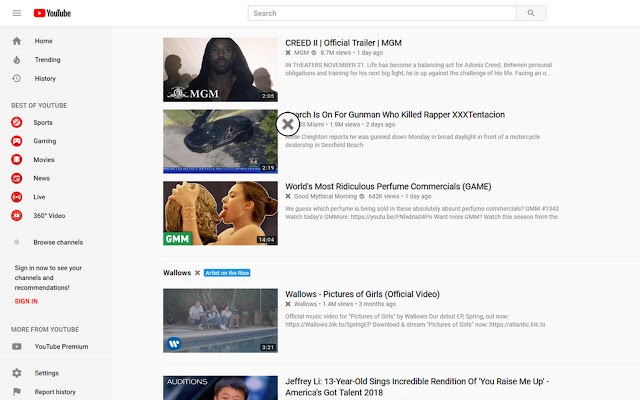Click the X next to Wallows heading
This screenshot has height=400, width=640.
(x=197, y=273)
